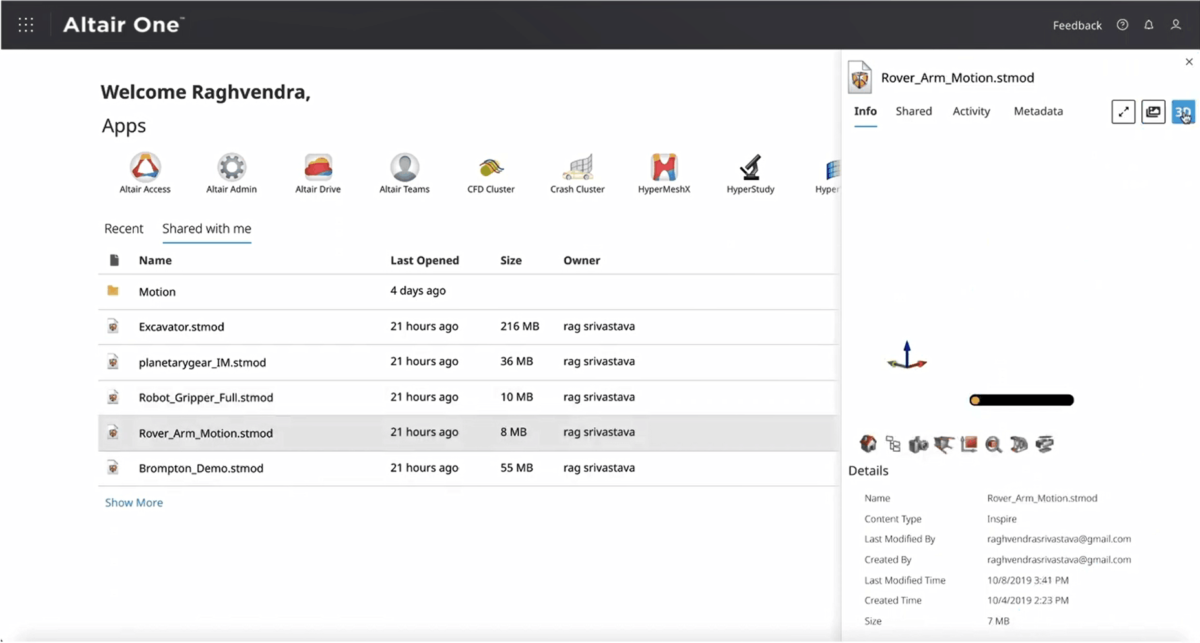
Task: Click the Owner column header
Action: click(x=582, y=261)
